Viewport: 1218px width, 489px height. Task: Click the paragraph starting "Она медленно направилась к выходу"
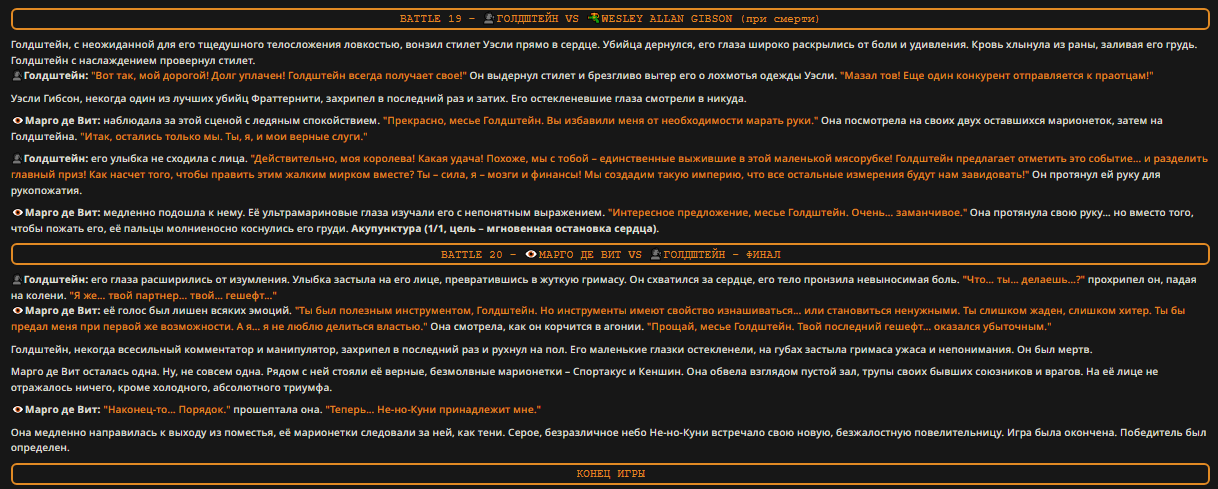[609, 440]
